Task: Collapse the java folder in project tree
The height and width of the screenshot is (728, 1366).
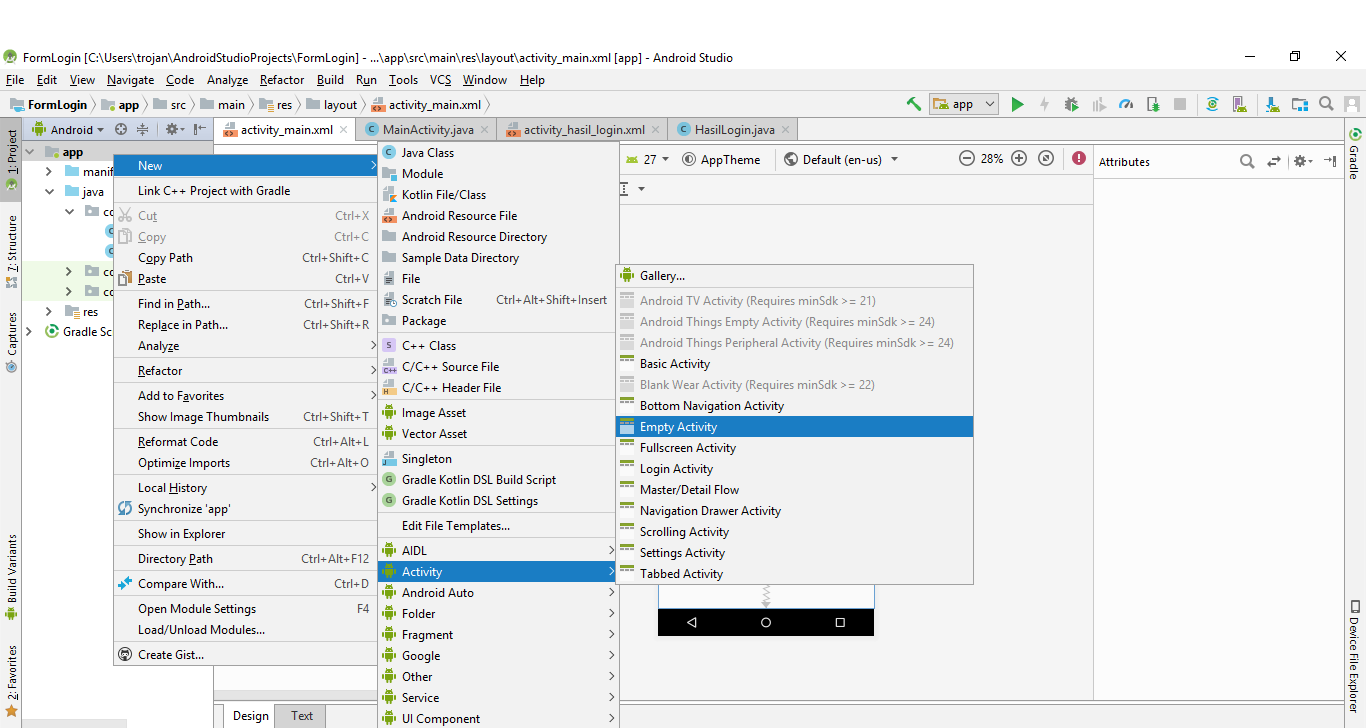Action: click(49, 191)
